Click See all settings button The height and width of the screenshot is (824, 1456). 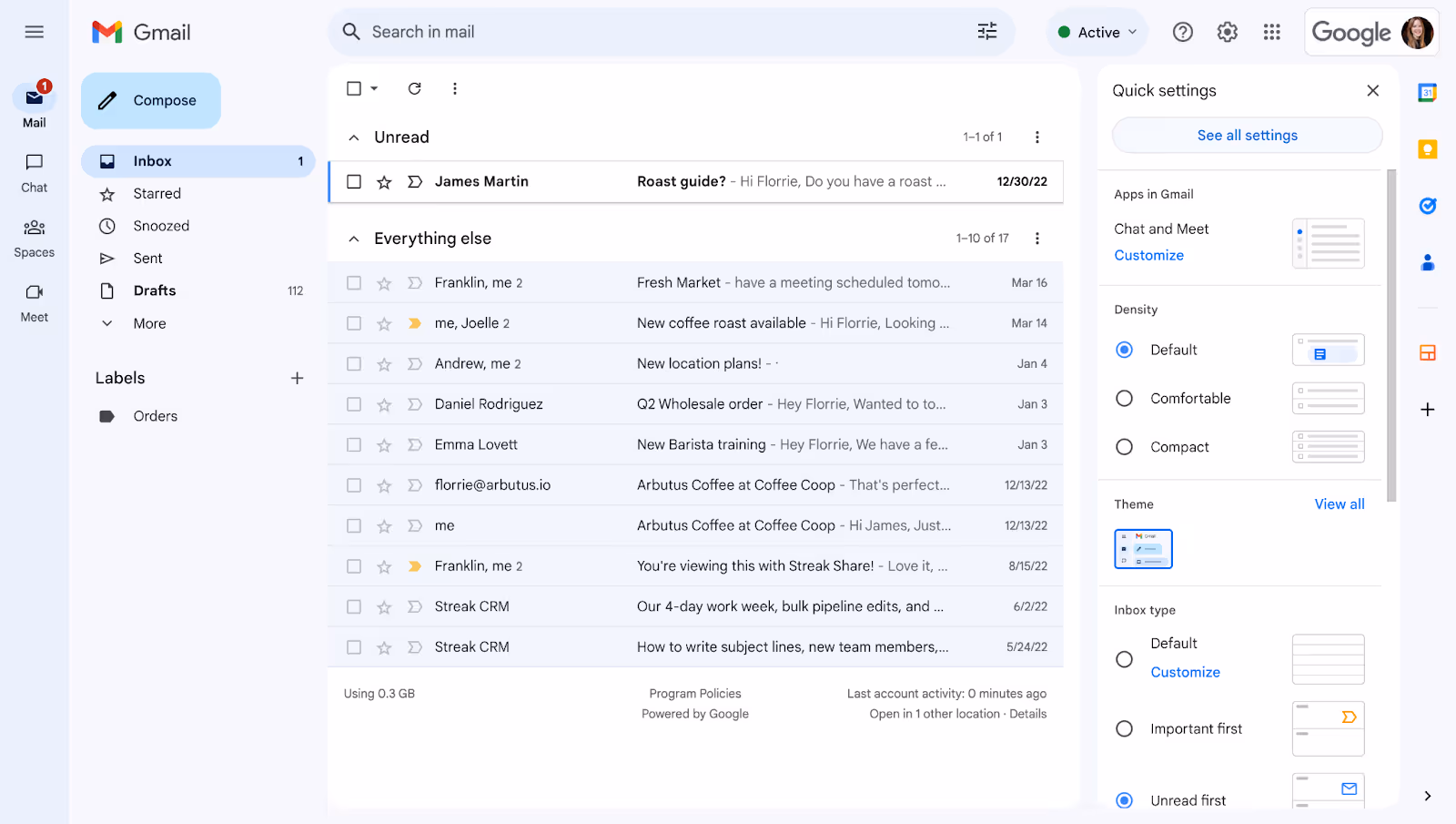point(1247,136)
